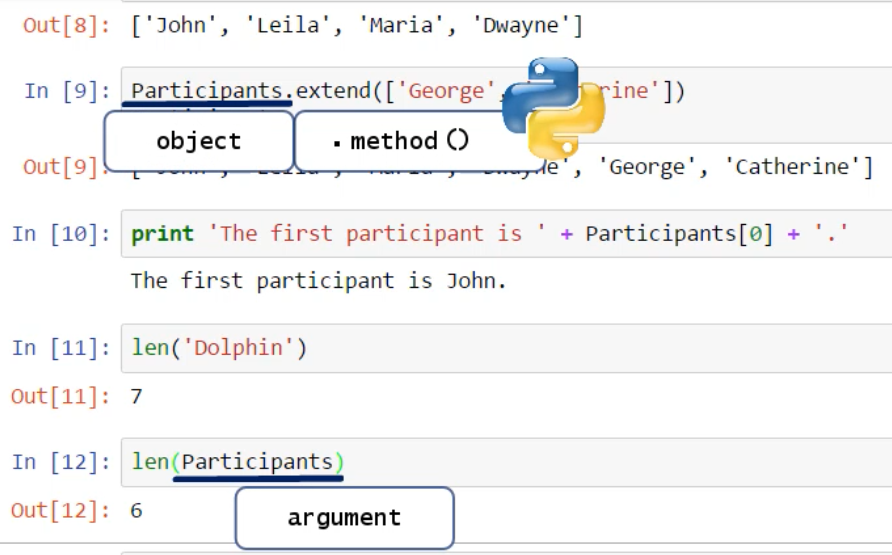Image resolution: width=892 pixels, height=555 pixels.
Task: Click the Out[12] prompt label
Action: 61,510
